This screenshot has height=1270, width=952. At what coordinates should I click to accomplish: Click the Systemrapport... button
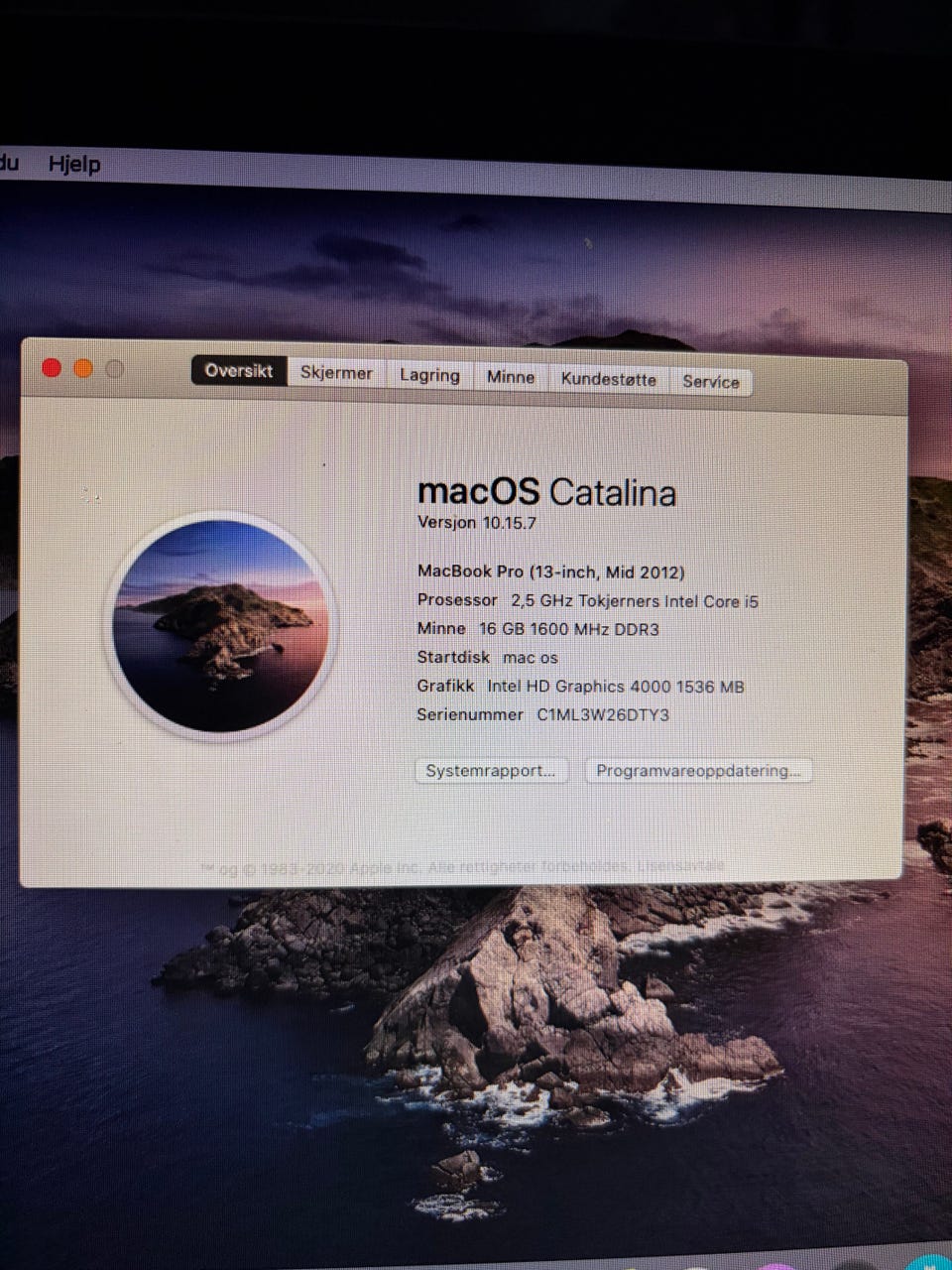pyautogui.click(x=491, y=771)
